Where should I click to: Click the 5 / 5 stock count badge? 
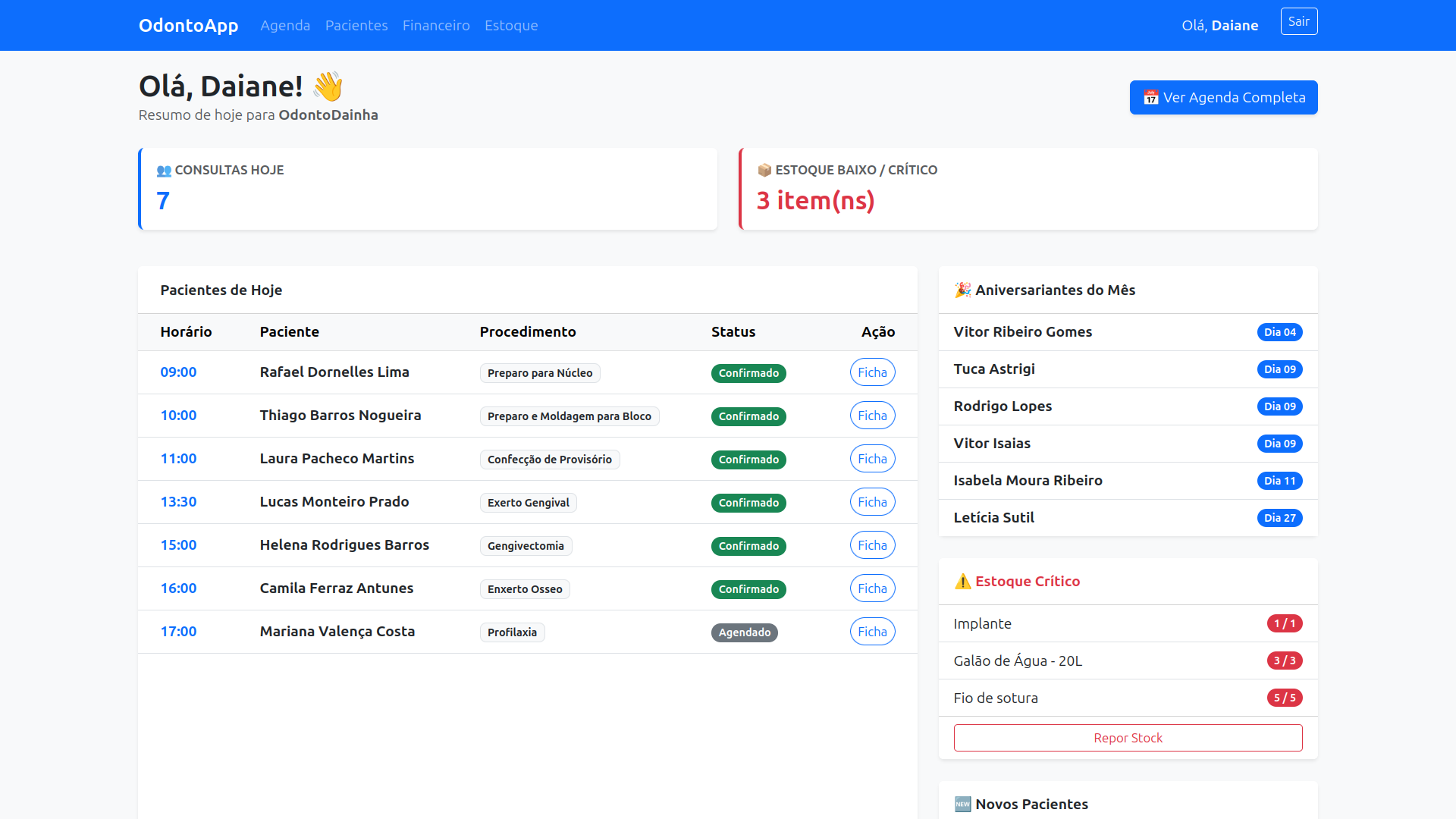1285,698
